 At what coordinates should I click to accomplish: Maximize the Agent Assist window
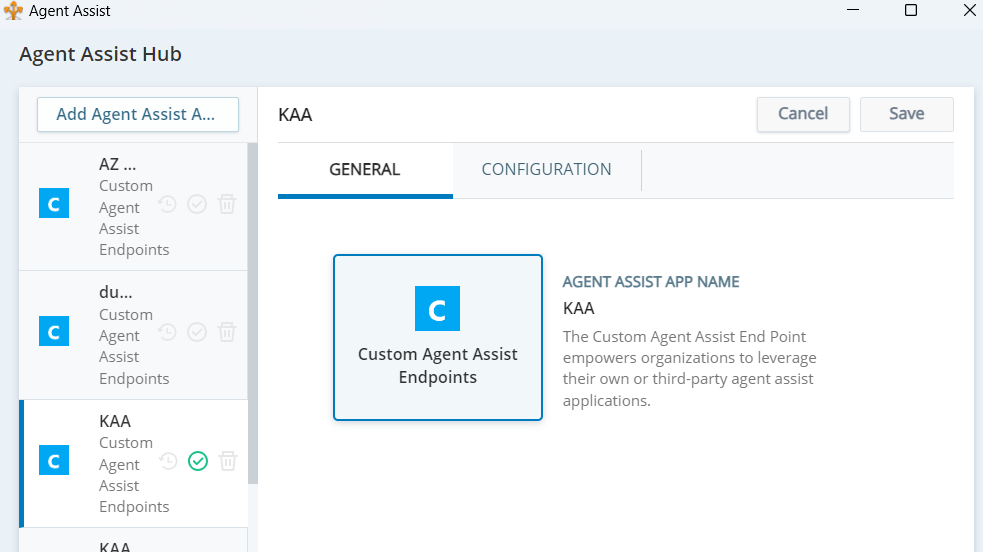(x=910, y=11)
